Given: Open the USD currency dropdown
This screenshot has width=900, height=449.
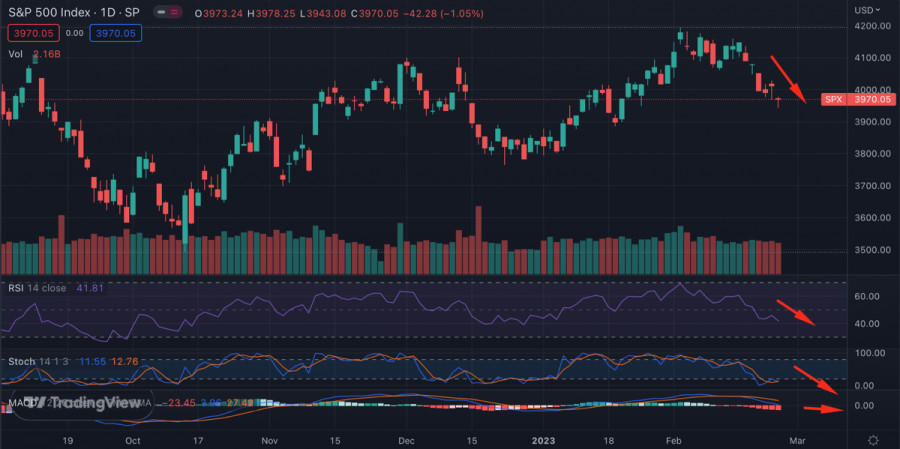Looking at the screenshot, I should 867,10.
